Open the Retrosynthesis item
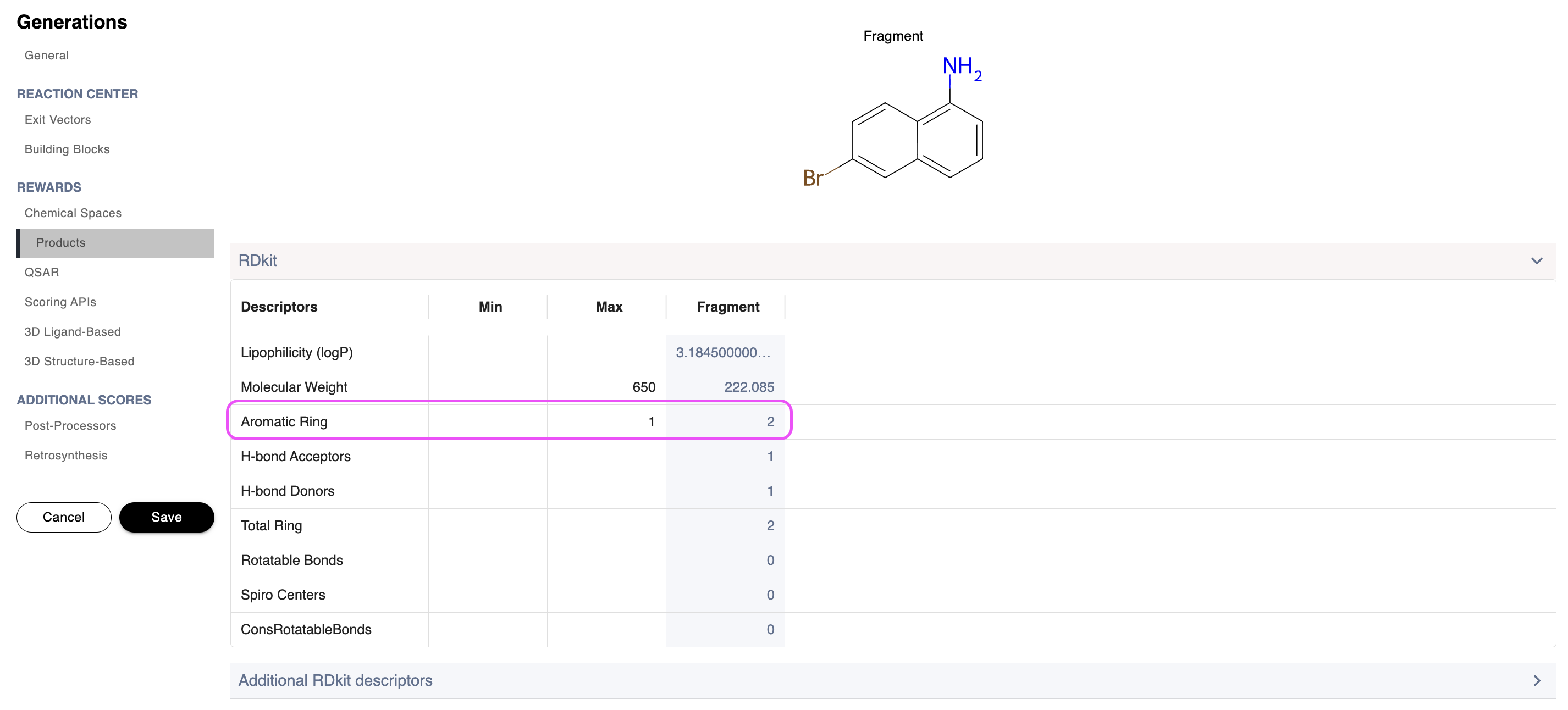Viewport: 1568px width, 710px height. coord(66,456)
